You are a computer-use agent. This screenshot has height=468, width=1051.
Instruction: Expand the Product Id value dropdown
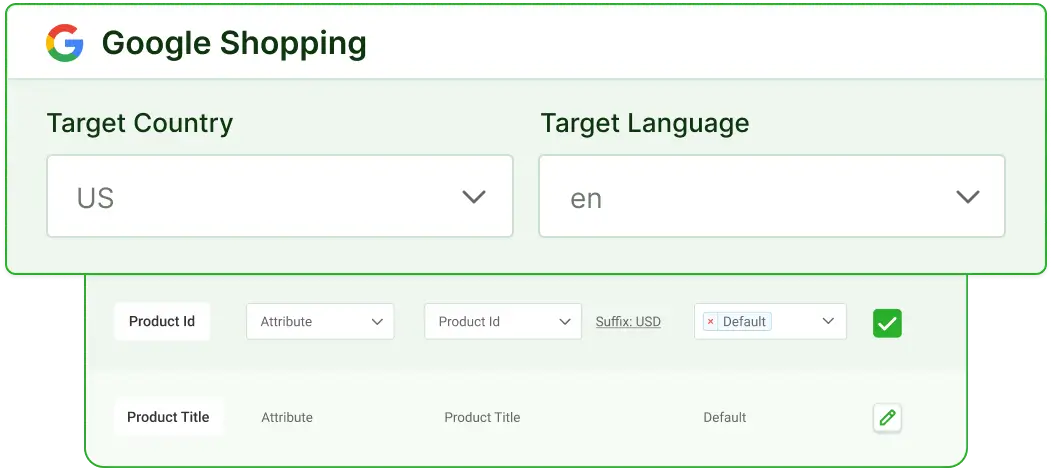(x=502, y=322)
